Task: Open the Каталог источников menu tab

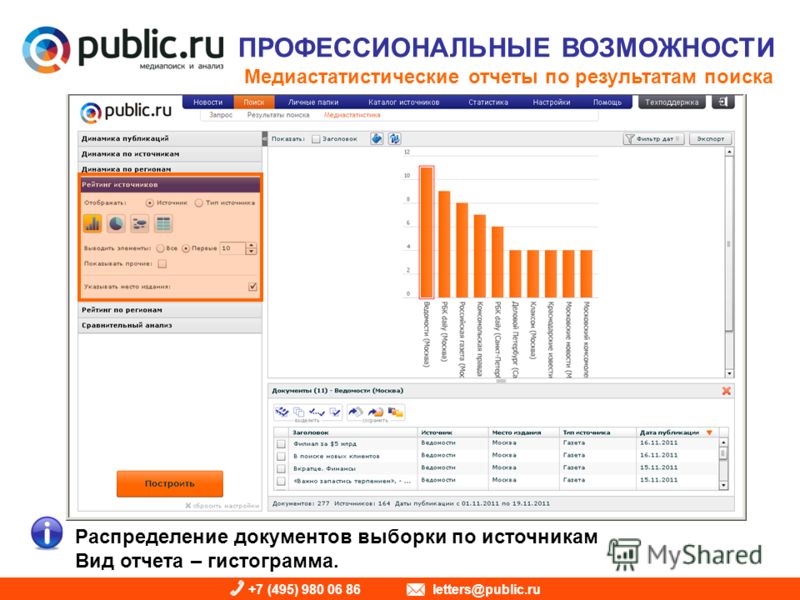Action: [x=404, y=102]
